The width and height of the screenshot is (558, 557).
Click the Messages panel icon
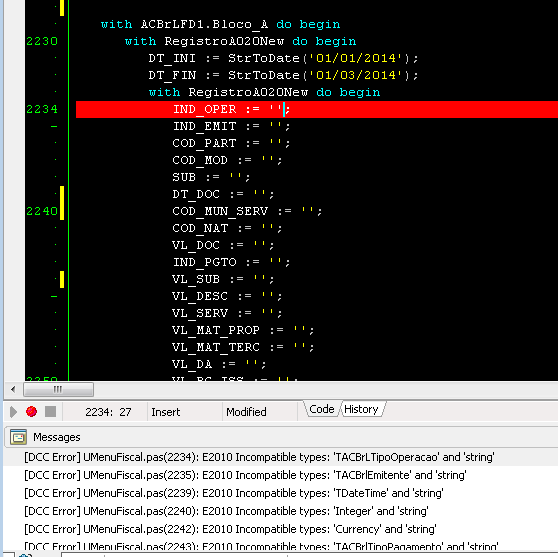(19, 437)
